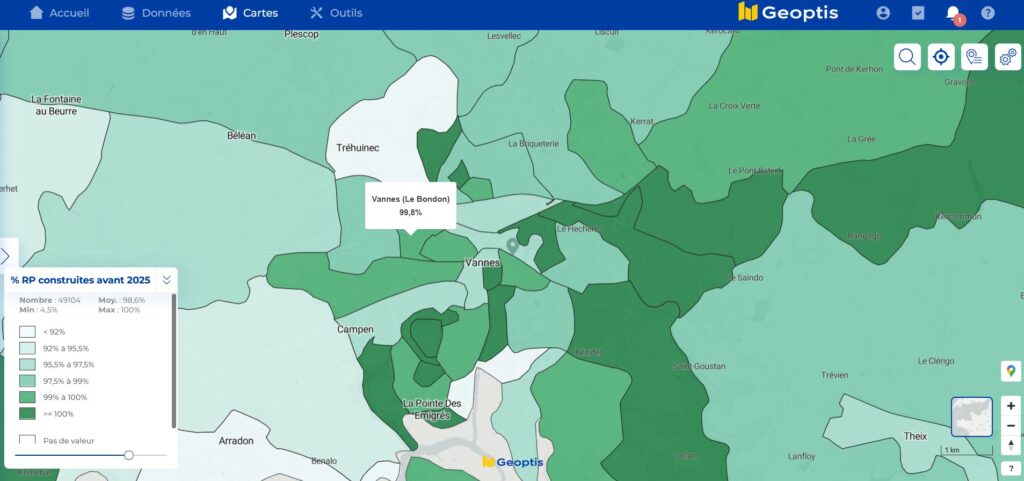Viewport: 1024px width, 481px height.
Task: Click the 95,5% à 97,5% legend swatch
Action: click(x=27, y=364)
